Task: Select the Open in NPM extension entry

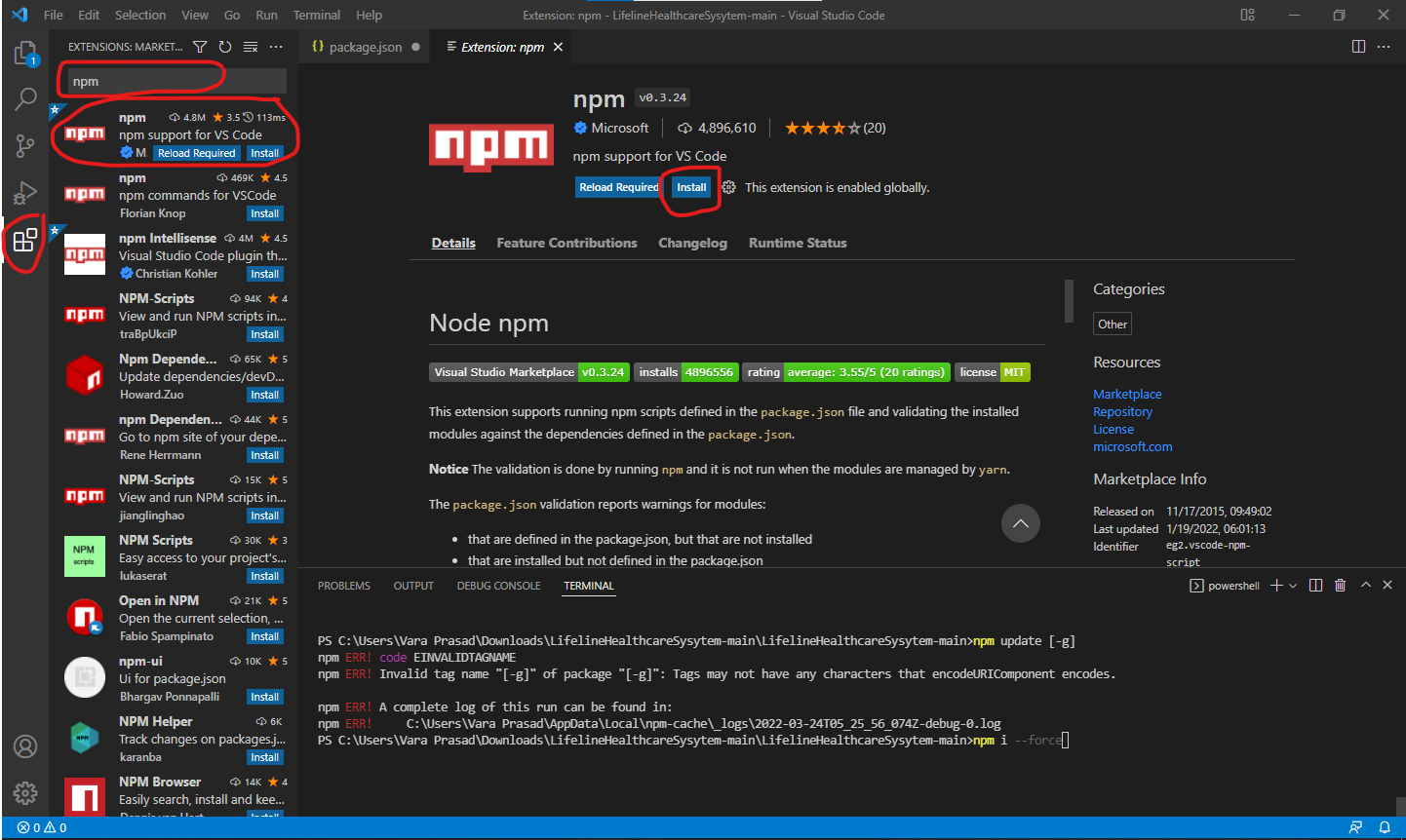Action: coord(174,618)
